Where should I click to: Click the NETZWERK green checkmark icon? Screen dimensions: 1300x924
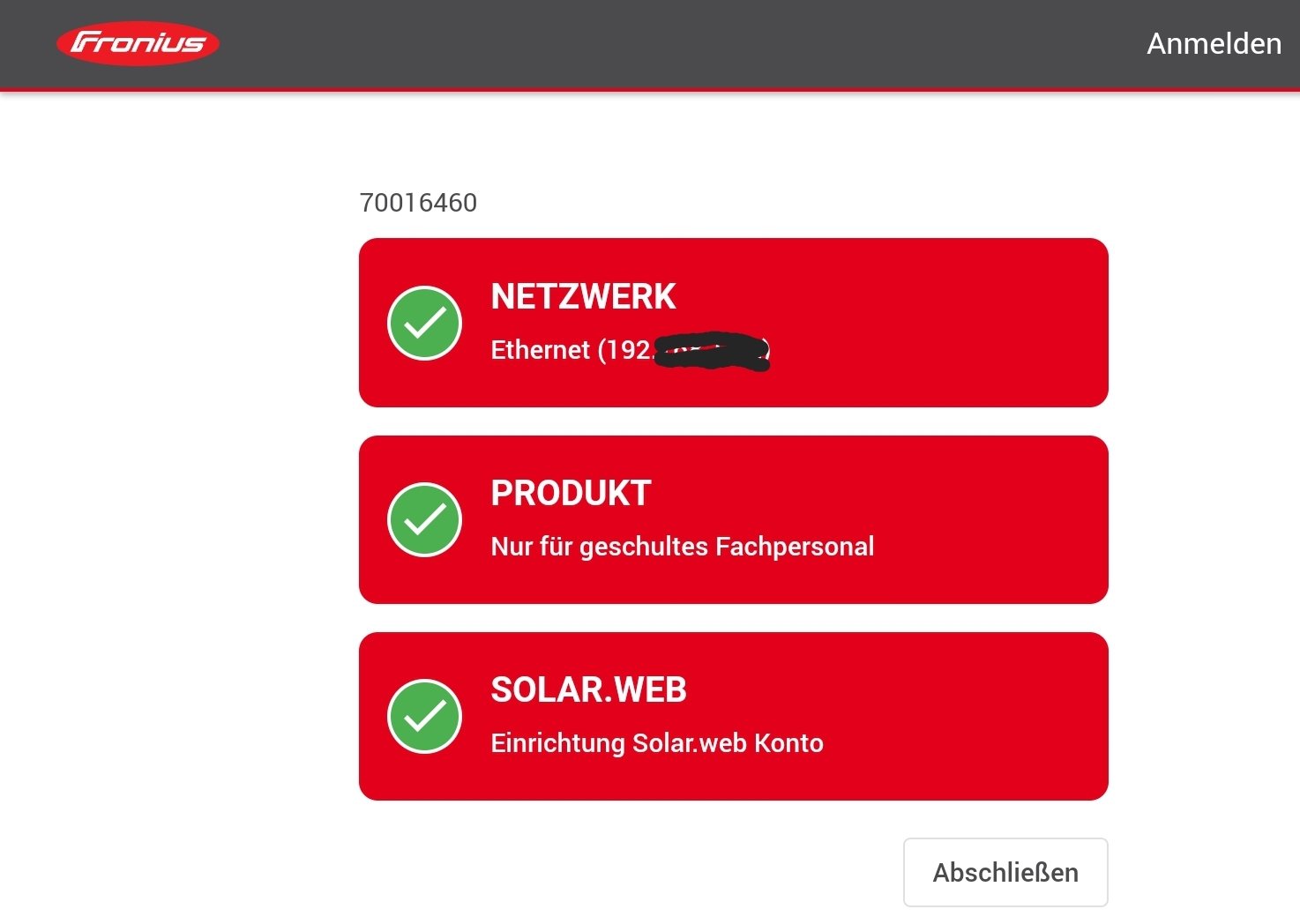pyautogui.click(x=424, y=323)
